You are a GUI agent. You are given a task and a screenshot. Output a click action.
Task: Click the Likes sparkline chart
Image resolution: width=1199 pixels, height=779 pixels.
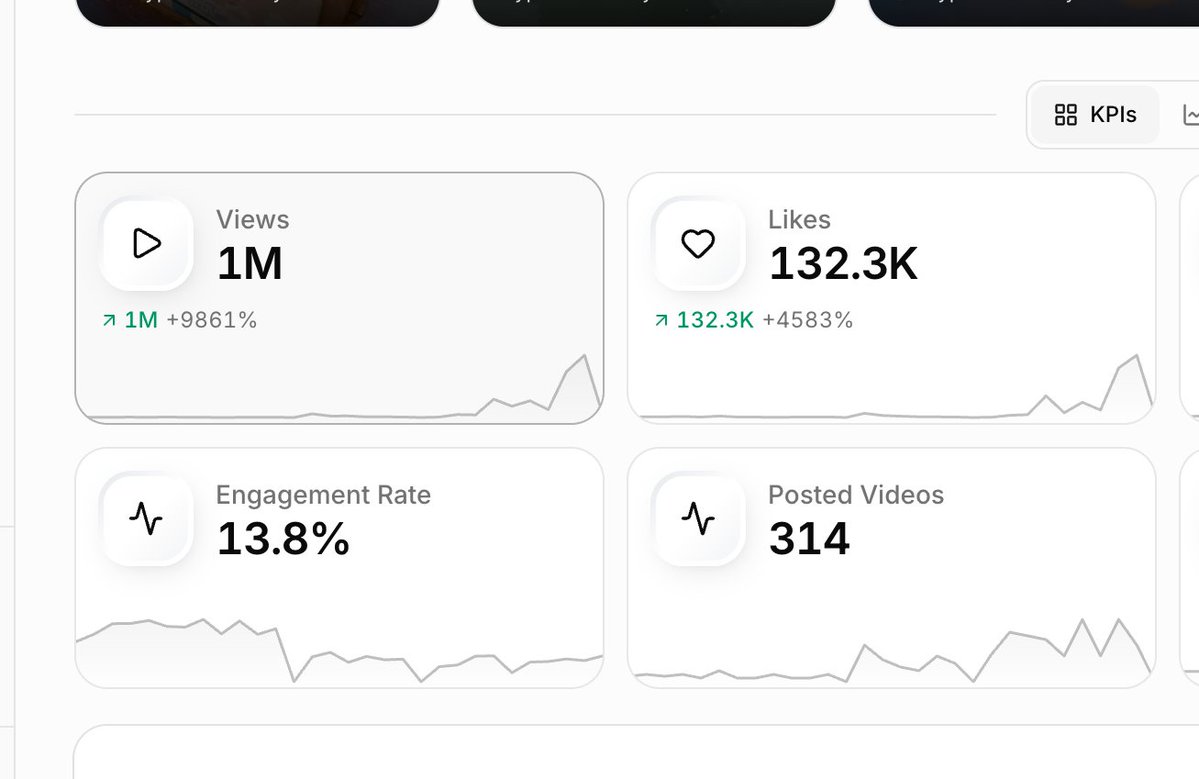point(892,388)
